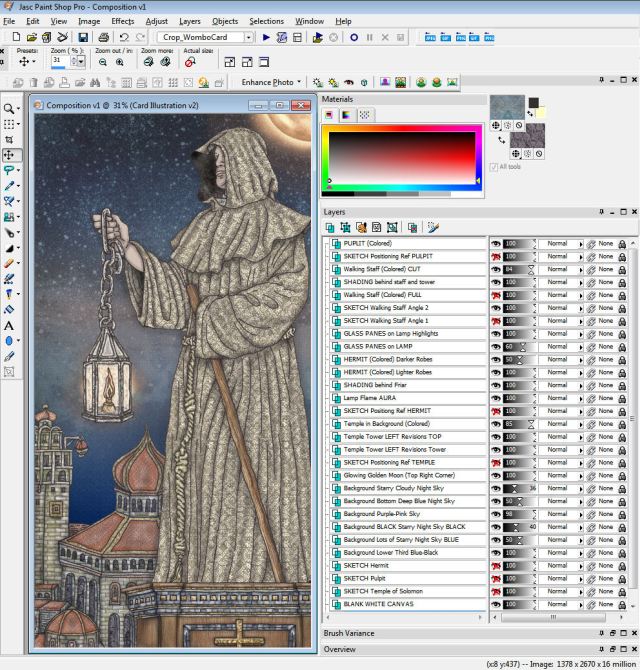
Task: Select the BLANK WHITE CANVAS layer
Action: click(x=378, y=604)
